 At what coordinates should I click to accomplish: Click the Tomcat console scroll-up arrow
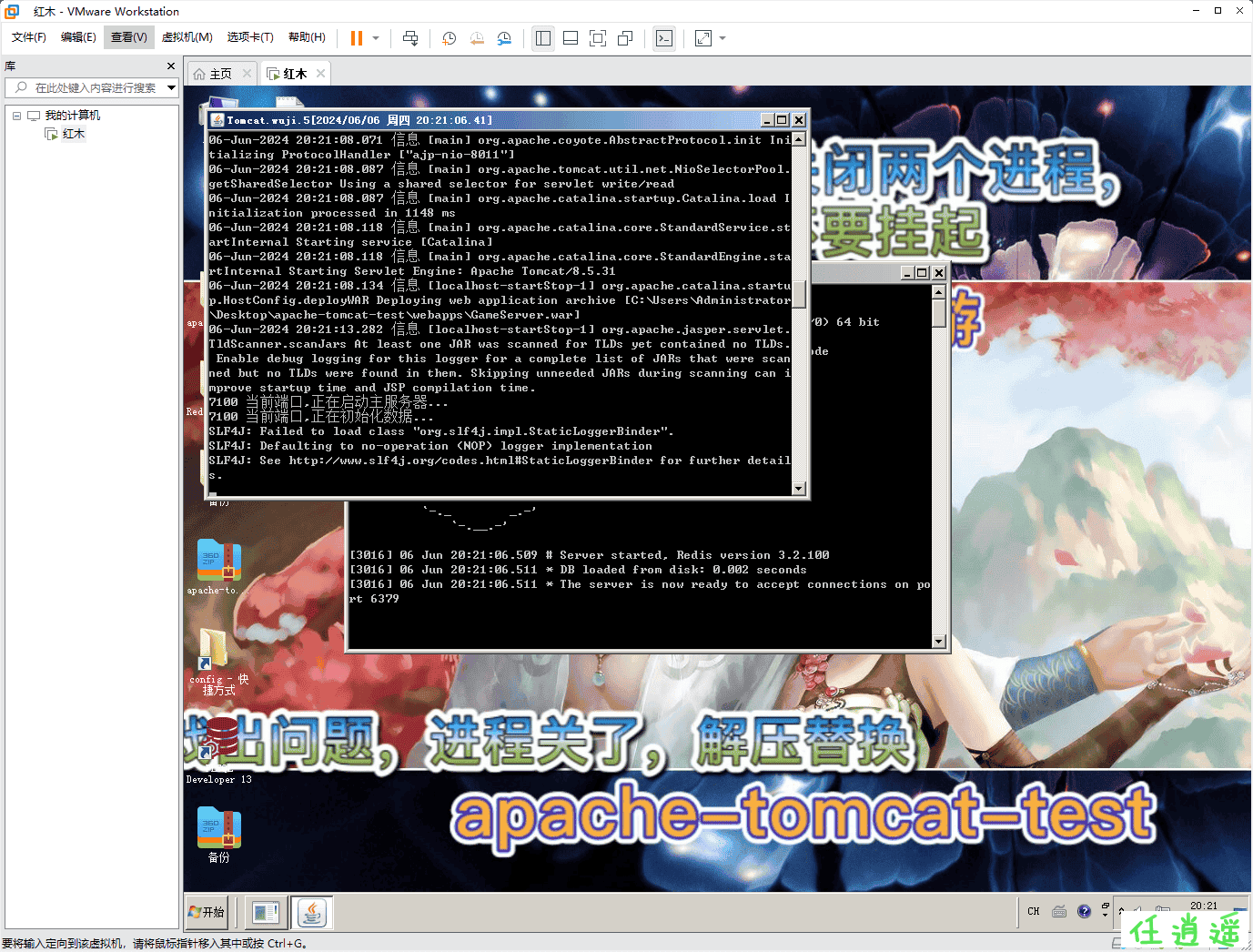798,139
